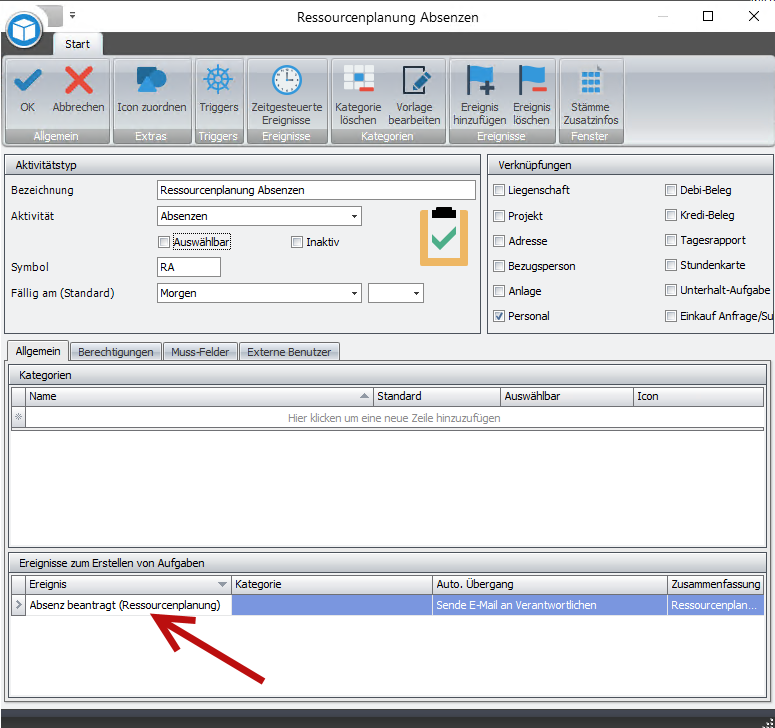Enable the Projekt link checkbox
The width and height of the screenshot is (775, 728).
pyautogui.click(x=499, y=216)
